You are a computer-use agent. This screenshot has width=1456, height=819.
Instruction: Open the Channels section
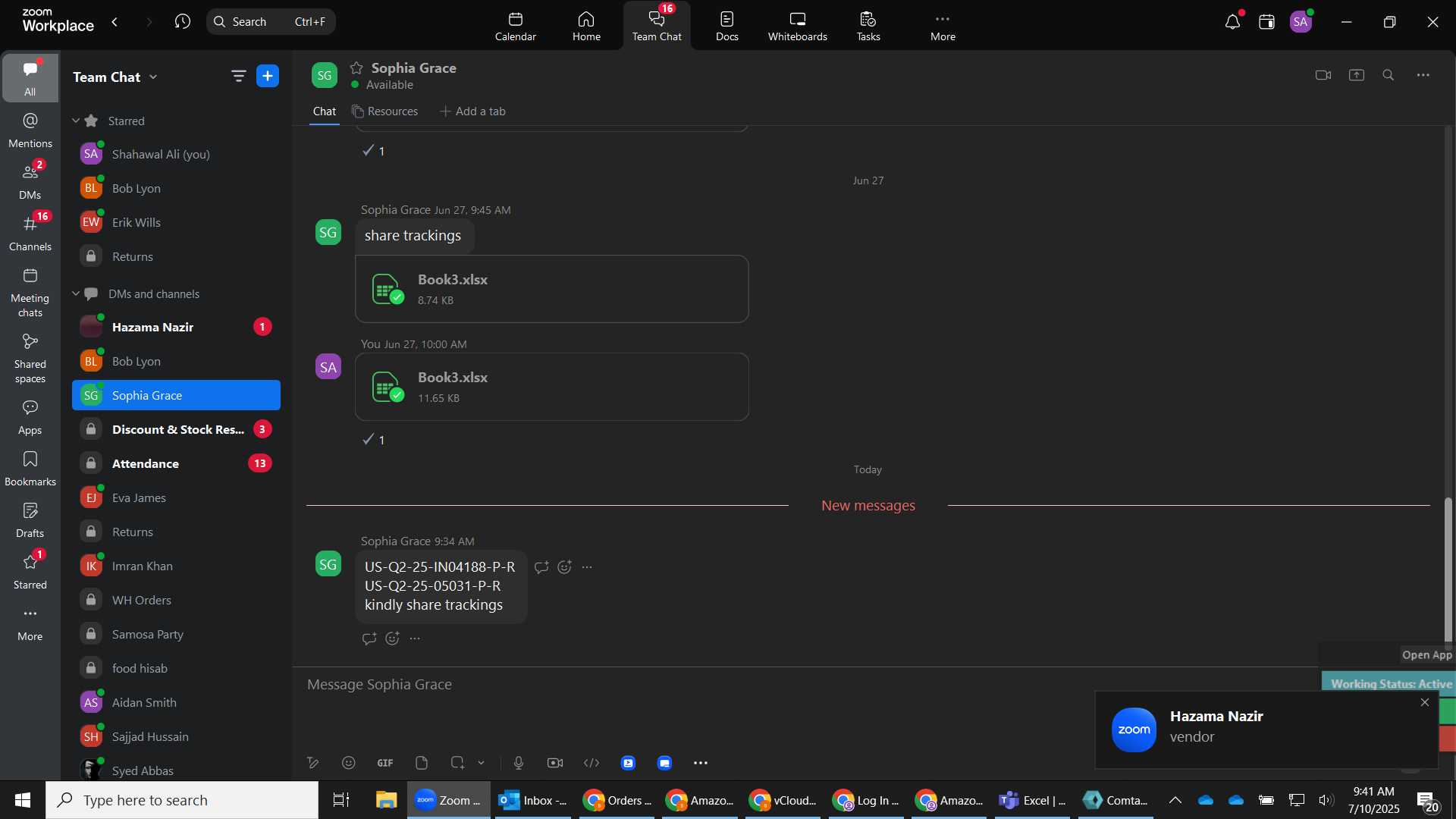click(x=30, y=234)
